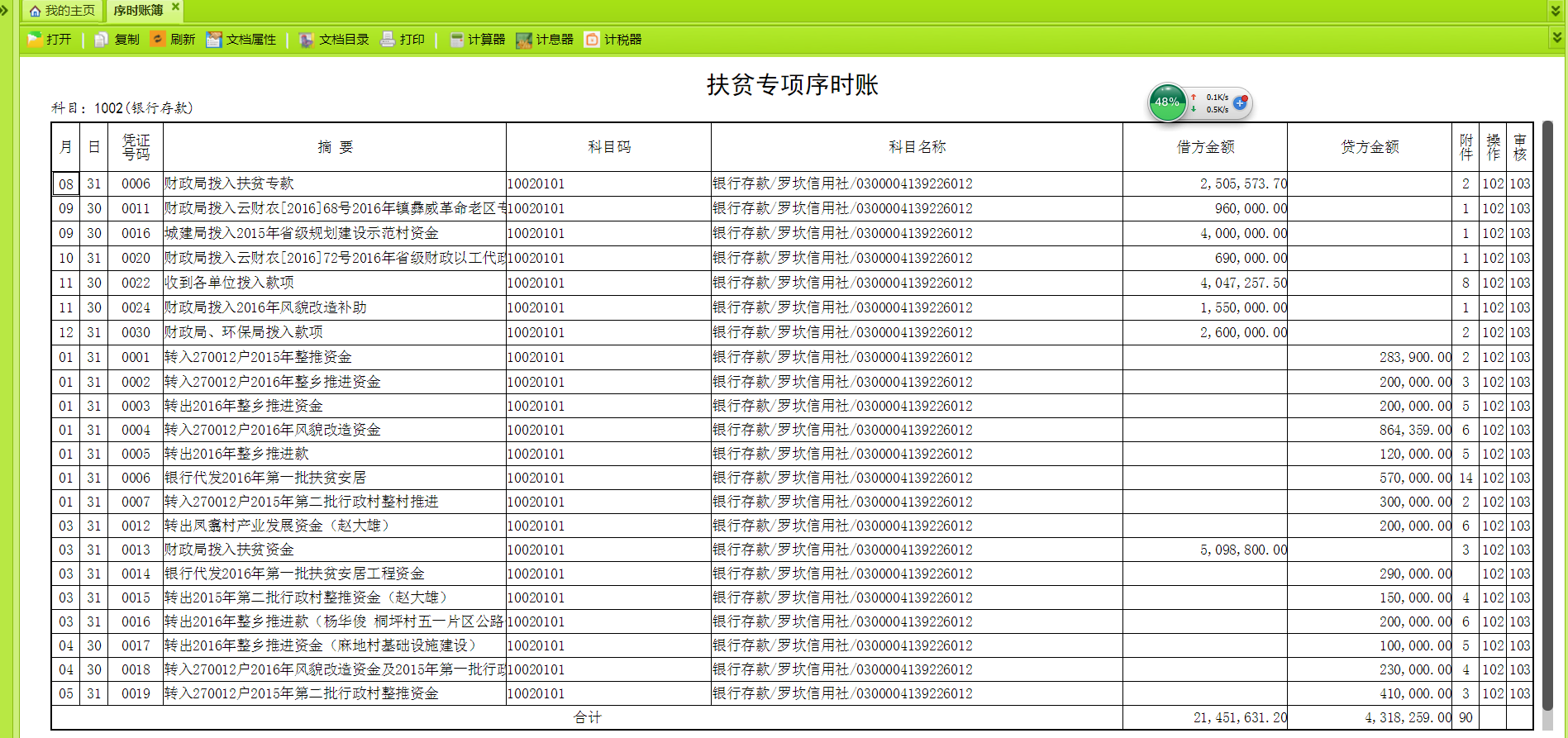This screenshot has width=1568, height=738.
Task: Expand the tab bar double-chevron arrow
Action: pyautogui.click(x=1556, y=11)
